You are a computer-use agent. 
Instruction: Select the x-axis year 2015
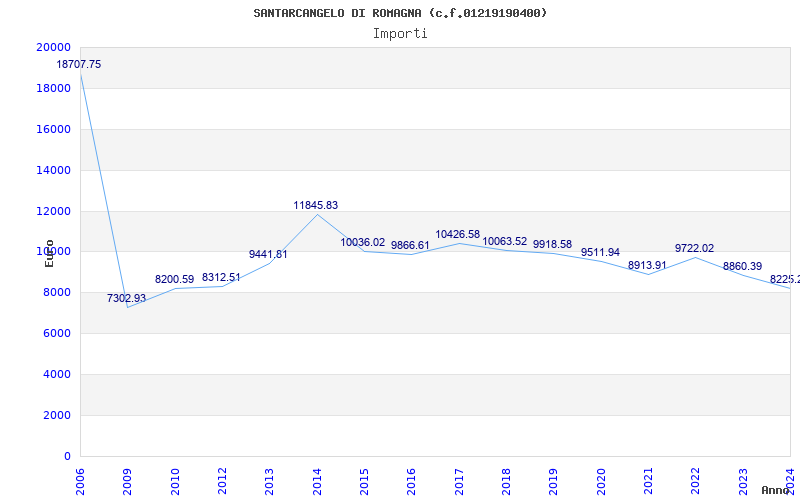[364, 481]
